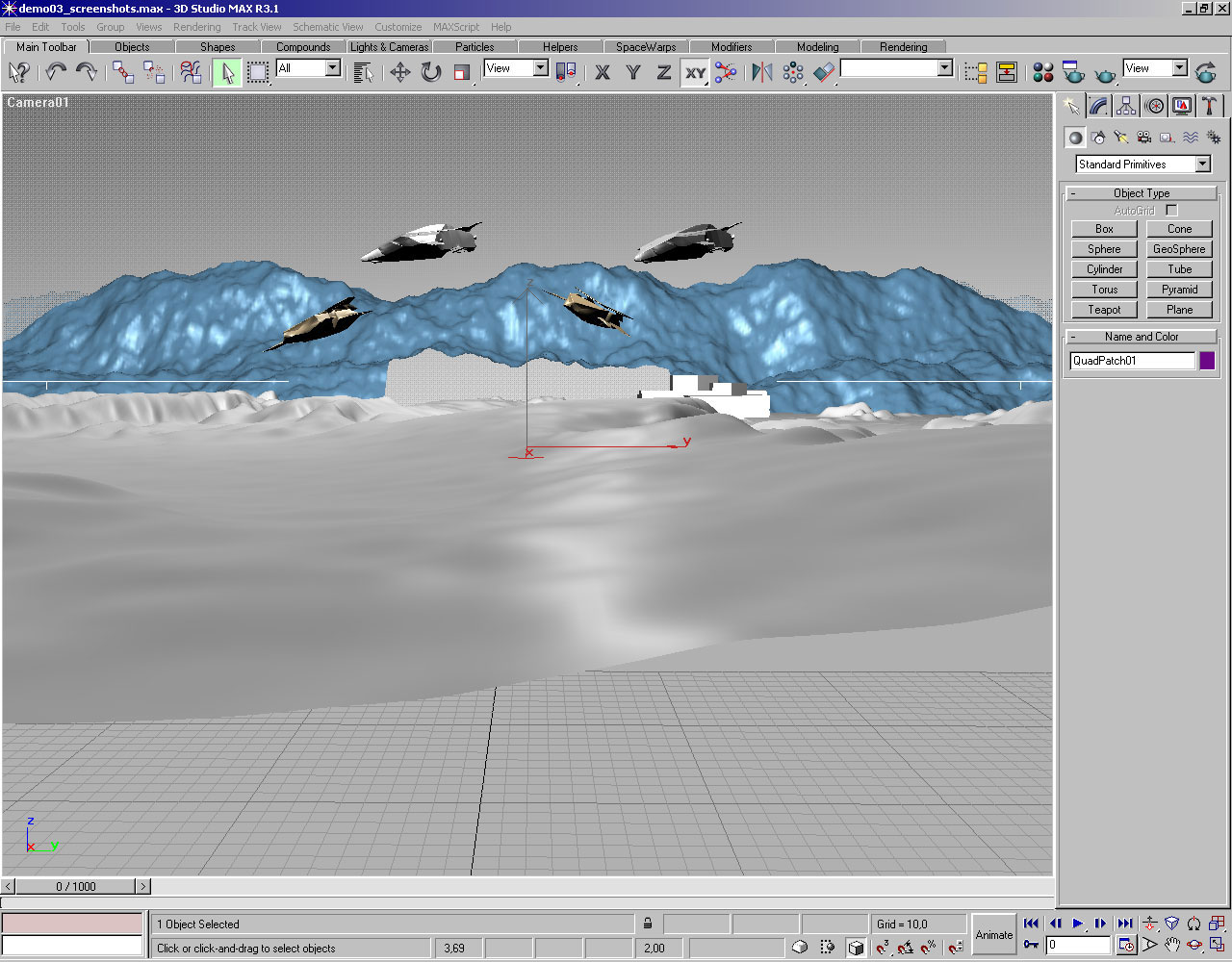The width and height of the screenshot is (1232, 962).
Task: Click the Teapot primitive button
Action: pyautogui.click(x=1104, y=310)
